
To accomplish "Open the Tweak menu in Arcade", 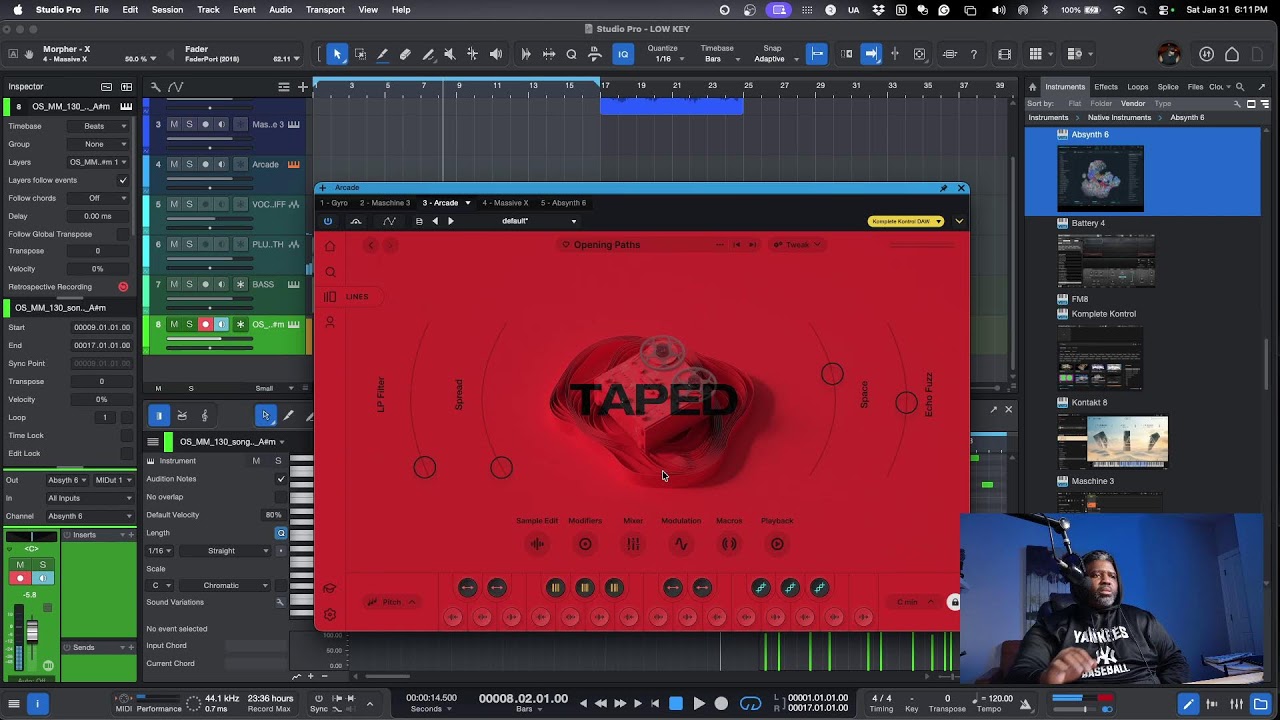I will coord(797,245).
